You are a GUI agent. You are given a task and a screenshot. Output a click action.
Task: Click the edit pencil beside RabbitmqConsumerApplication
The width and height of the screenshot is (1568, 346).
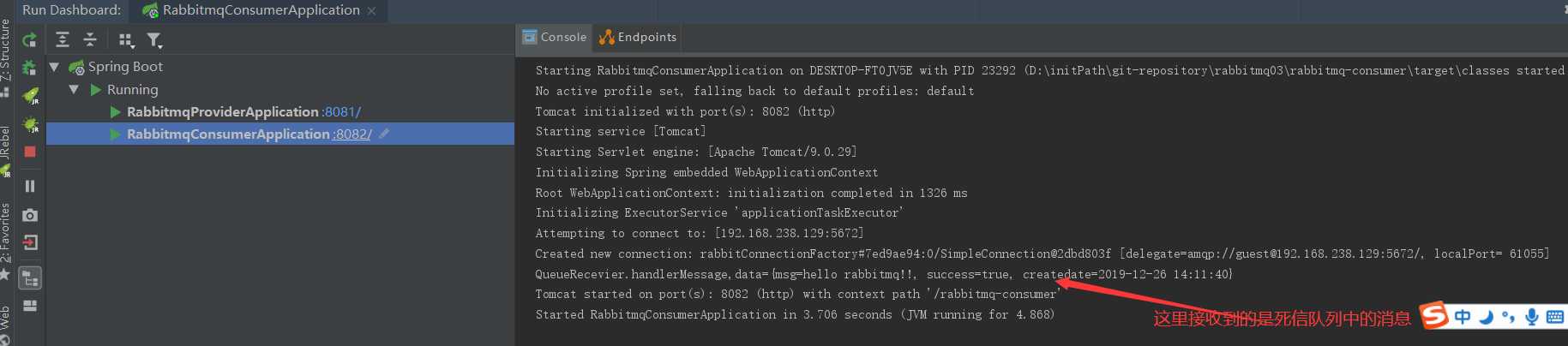pyautogui.click(x=384, y=134)
